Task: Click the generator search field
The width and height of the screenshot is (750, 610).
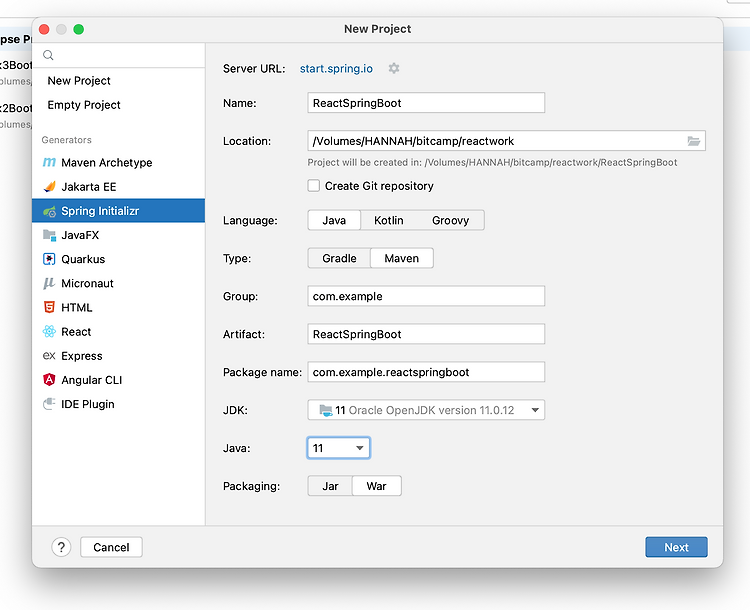Action: tap(119, 55)
